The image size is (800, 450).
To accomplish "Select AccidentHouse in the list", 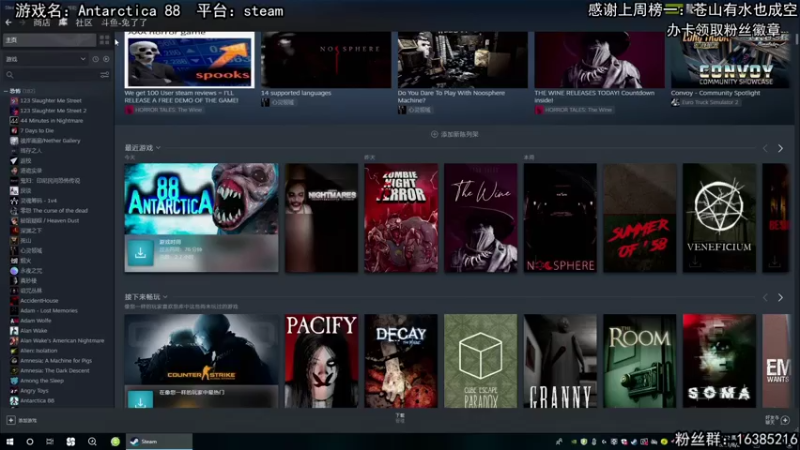I will click(39, 301).
